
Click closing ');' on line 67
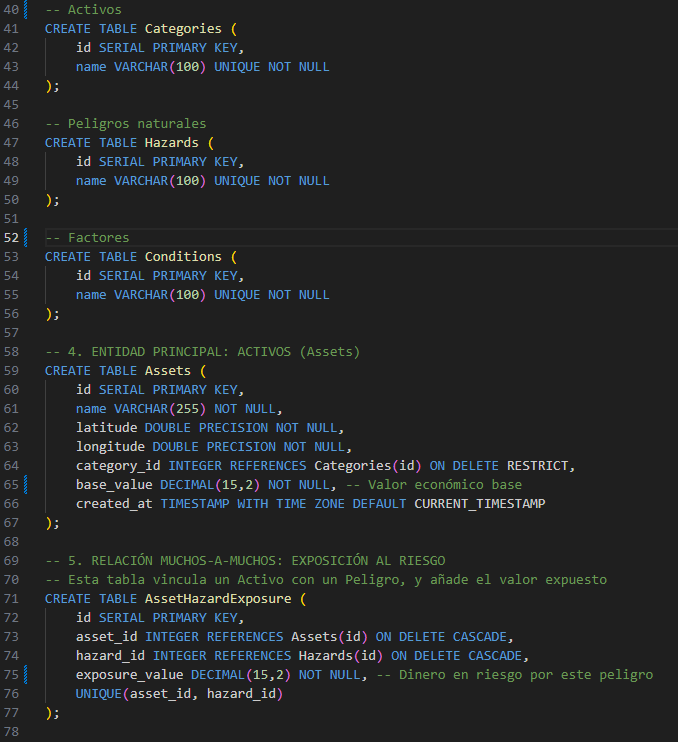(x=53, y=523)
